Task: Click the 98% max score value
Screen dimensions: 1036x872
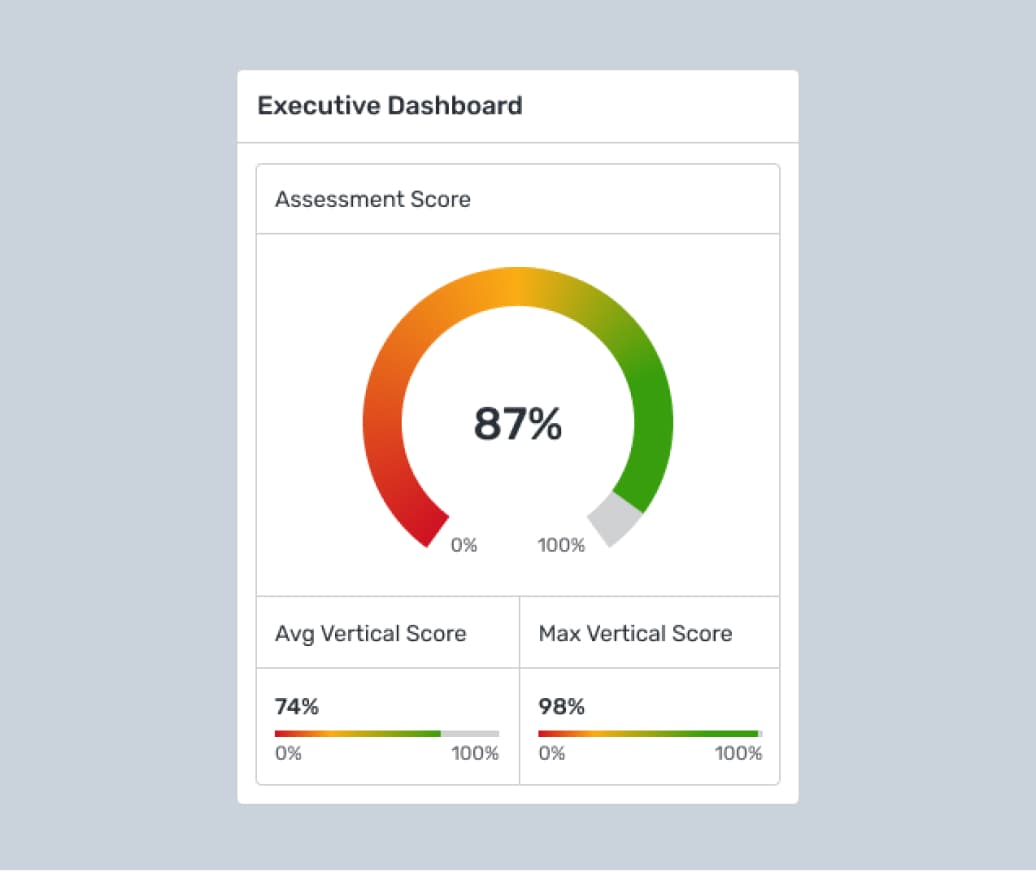Action: pos(561,707)
